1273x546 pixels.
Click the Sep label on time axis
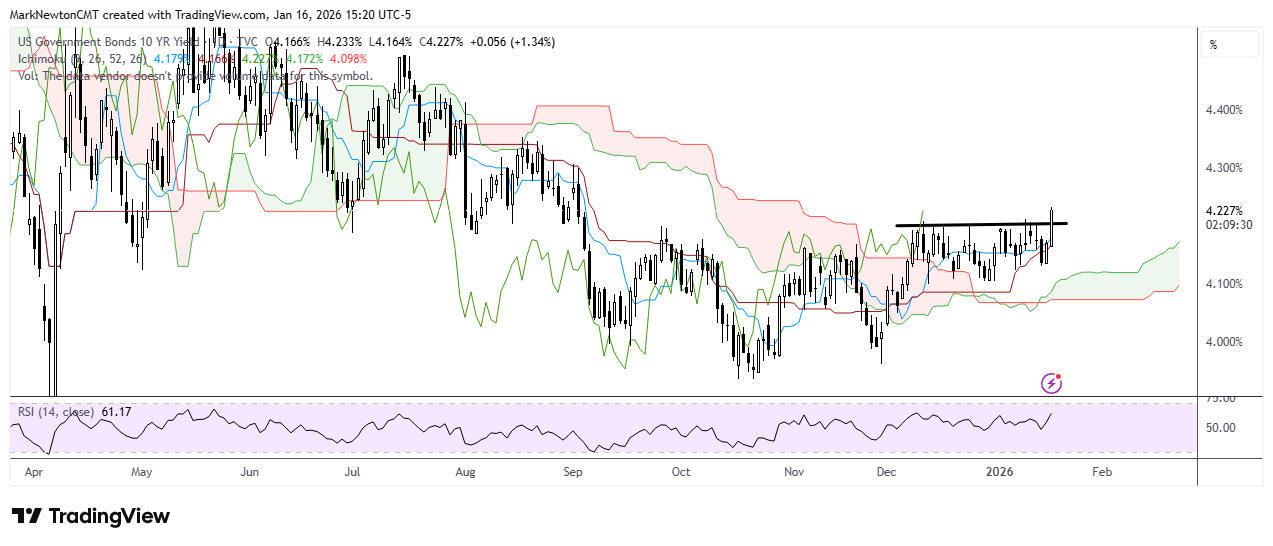coord(572,470)
